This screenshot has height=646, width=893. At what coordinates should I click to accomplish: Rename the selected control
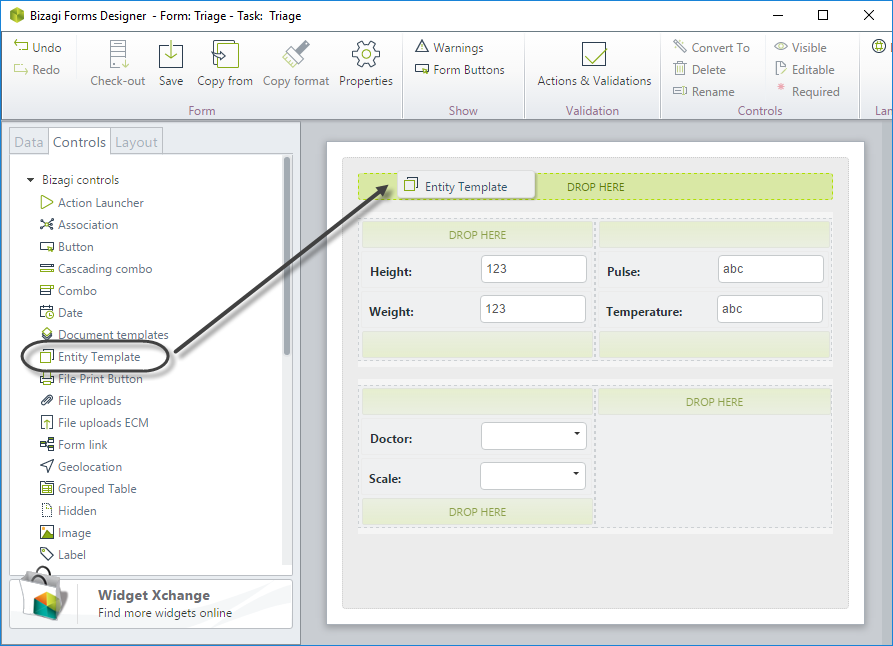(x=703, y=92)
